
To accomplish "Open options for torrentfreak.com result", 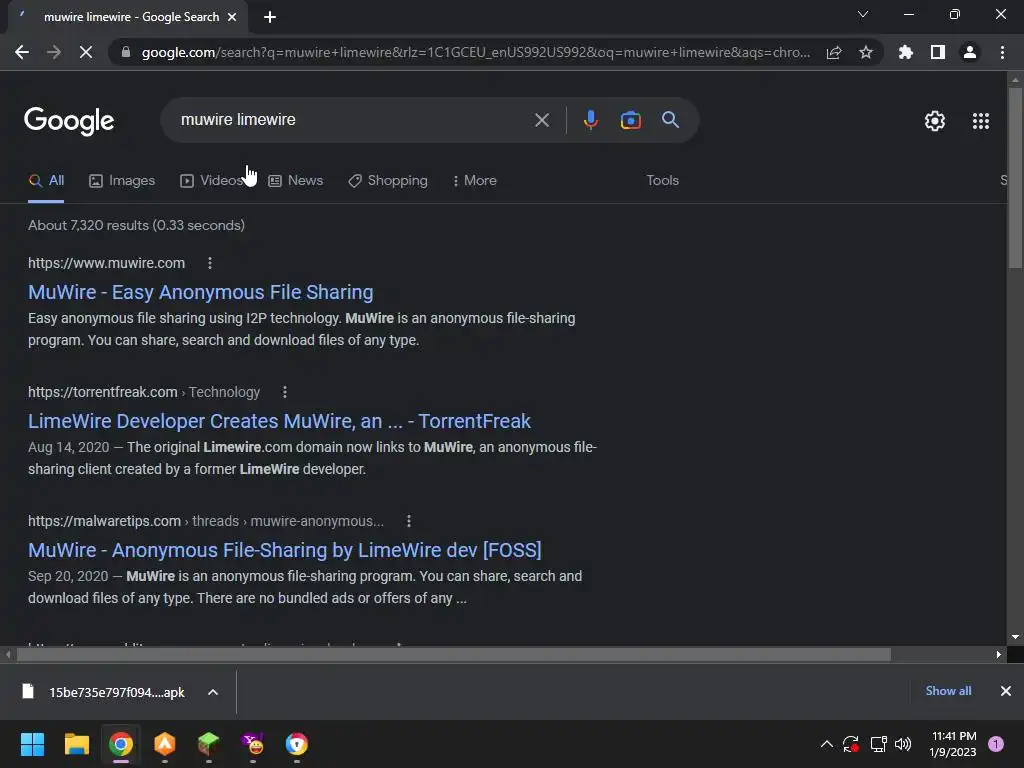I will coord(284,392).
